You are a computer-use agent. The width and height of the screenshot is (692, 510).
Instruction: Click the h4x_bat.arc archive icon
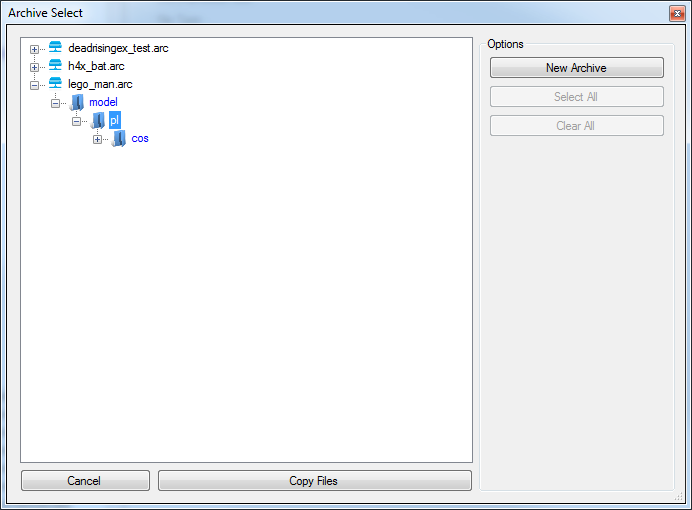[55, 65]
